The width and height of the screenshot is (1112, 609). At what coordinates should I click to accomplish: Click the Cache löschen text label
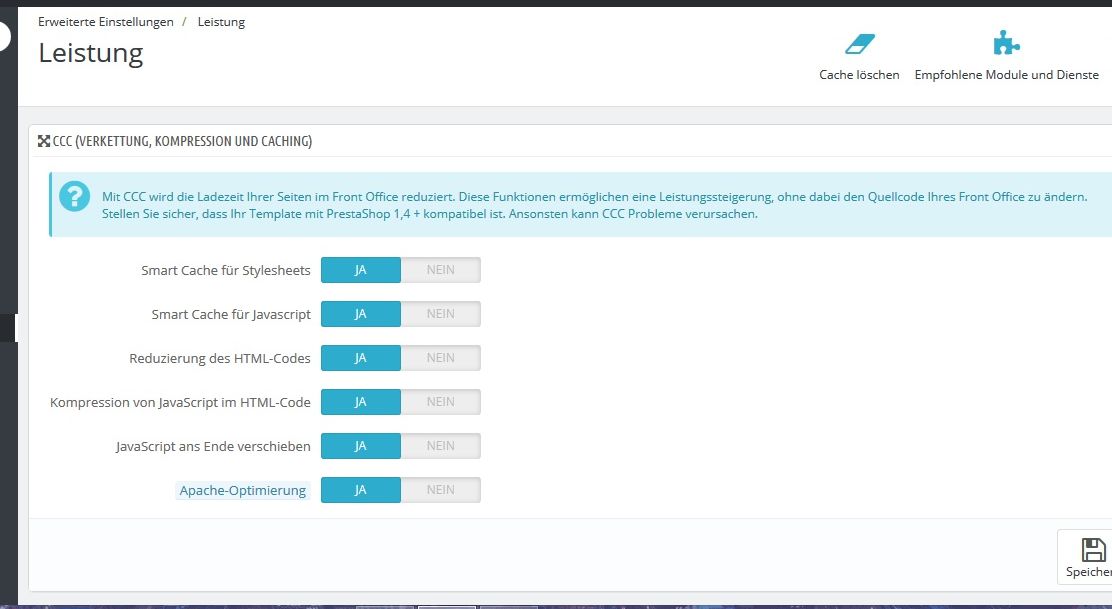[859, 74]
